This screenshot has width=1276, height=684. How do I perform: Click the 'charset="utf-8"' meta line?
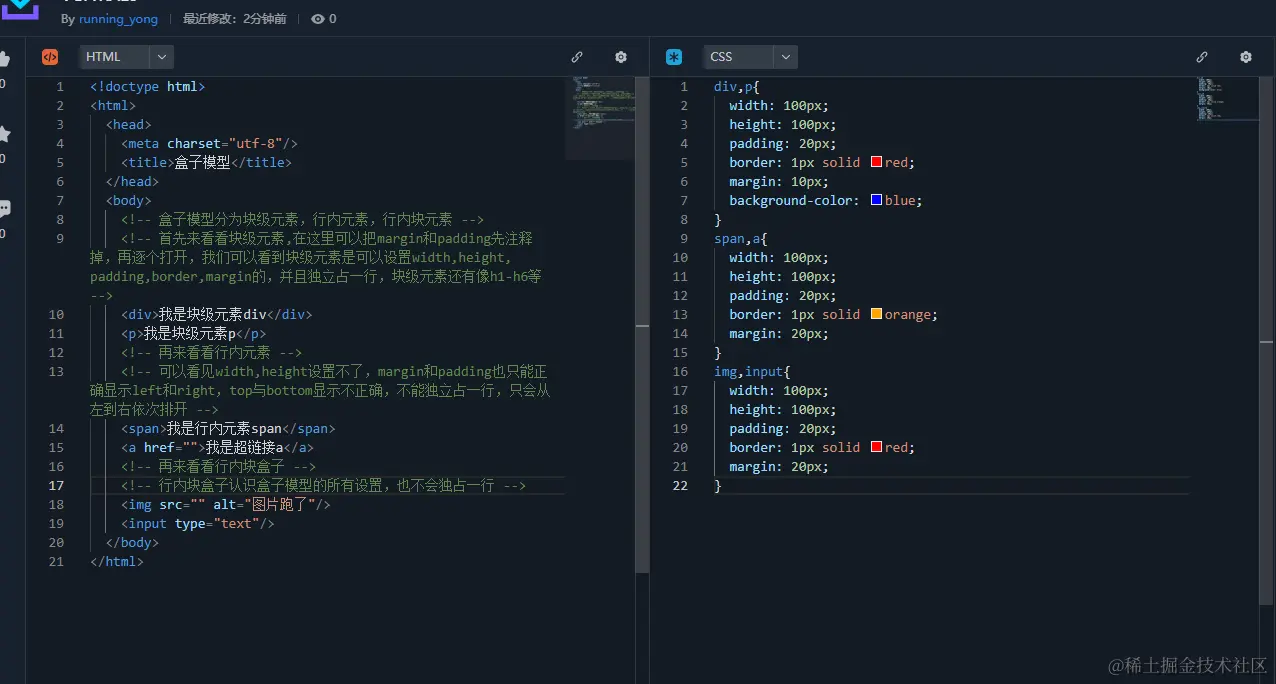click(x=210, y=143)
